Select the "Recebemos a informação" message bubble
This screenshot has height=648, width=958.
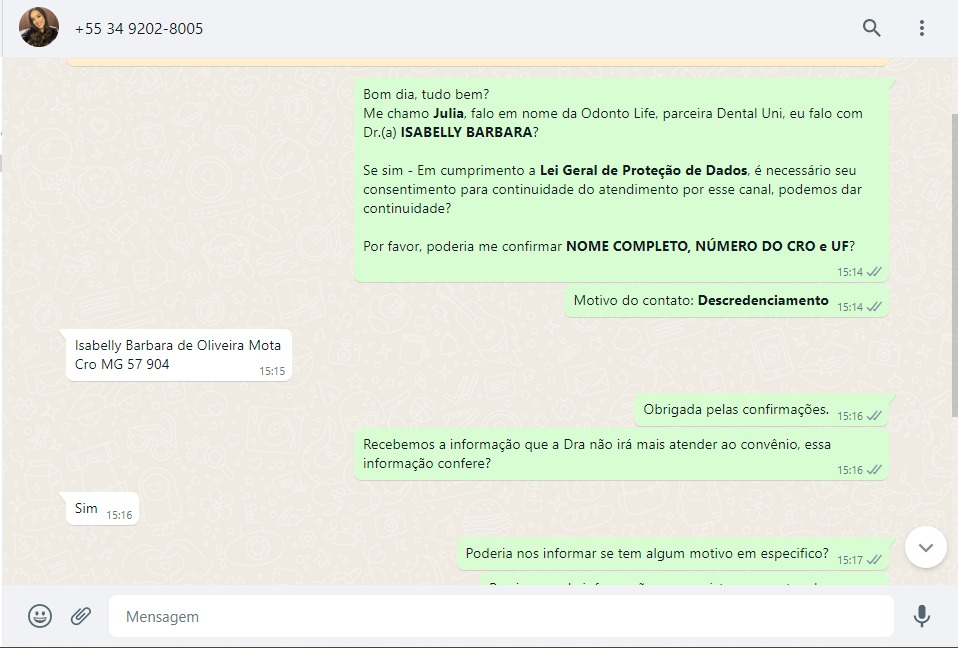(597, 454)
